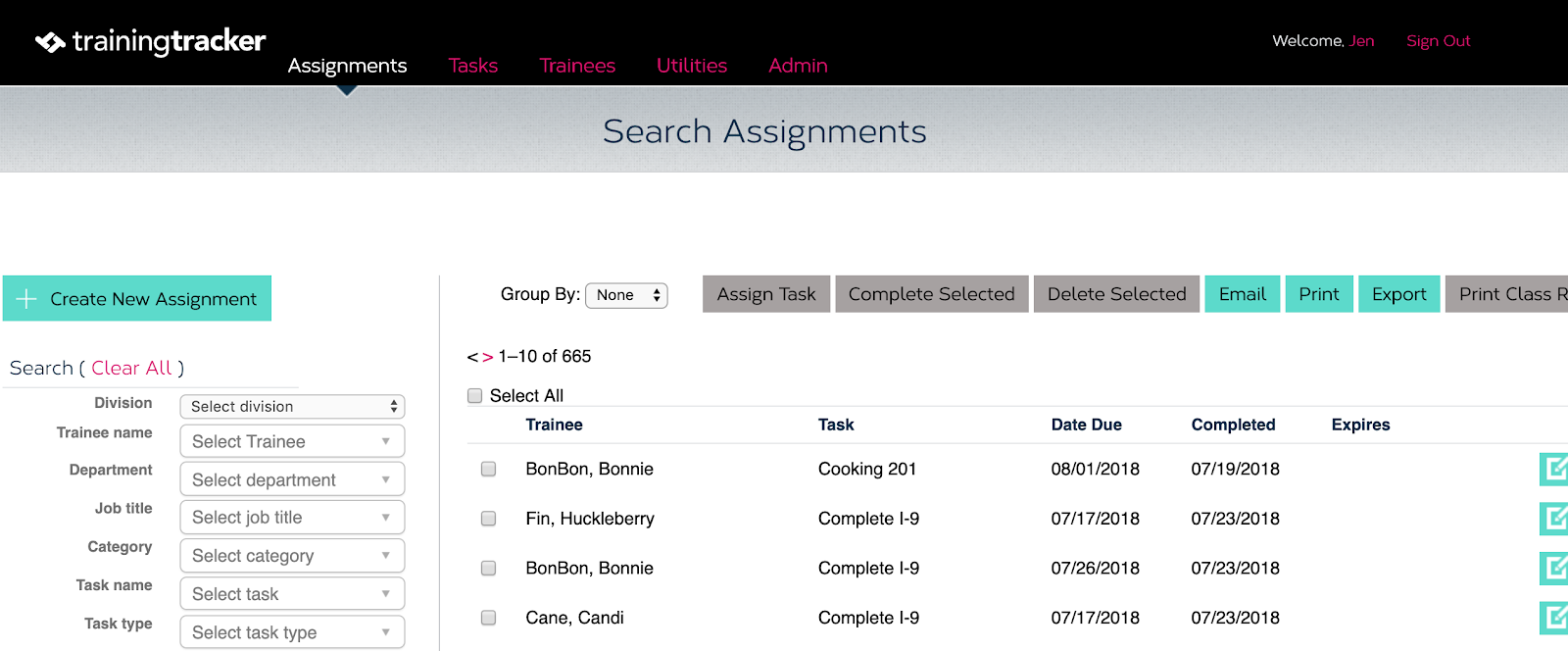Go to next page arrow

tap(487, 357)
